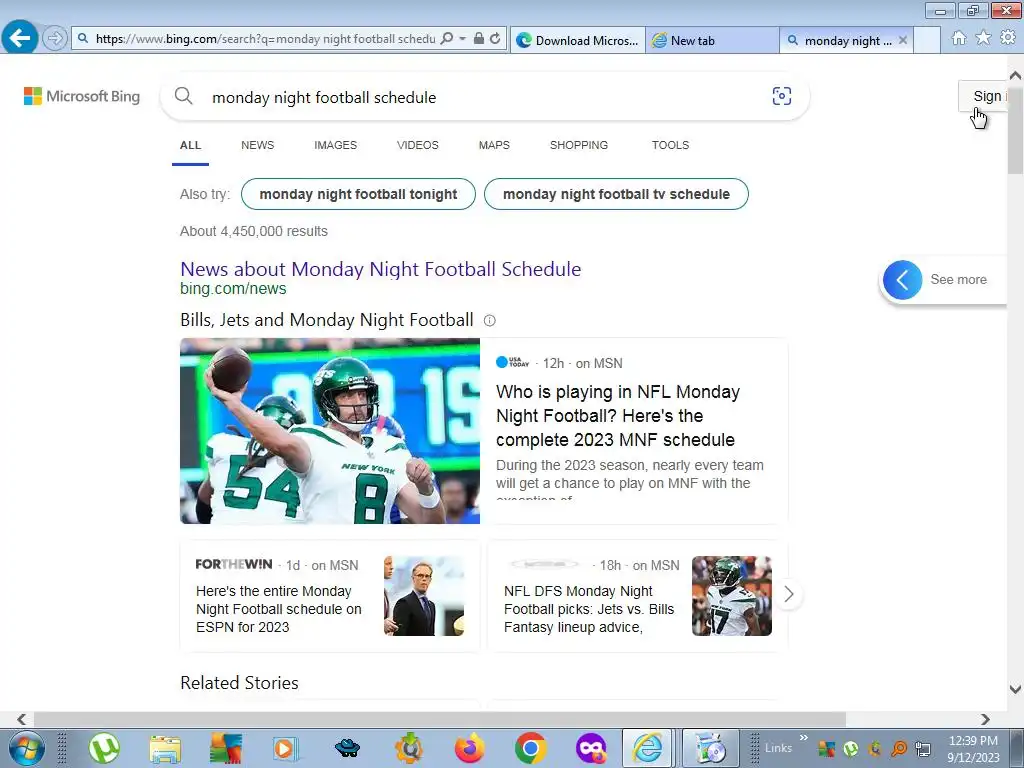Try 'monday night football tonight' suggestion
This screenshot has width=1024, height=768.
click(358, 194)
